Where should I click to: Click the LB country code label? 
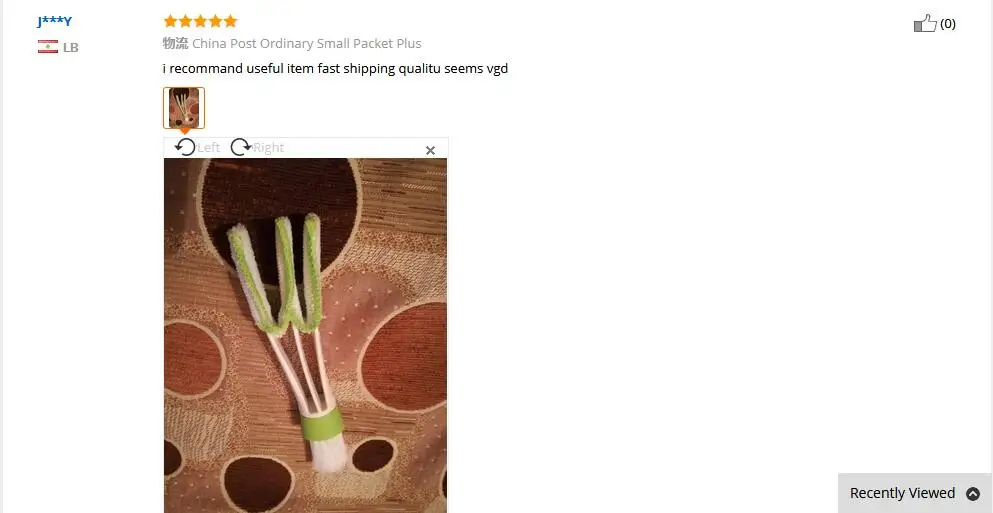(71, 48)
